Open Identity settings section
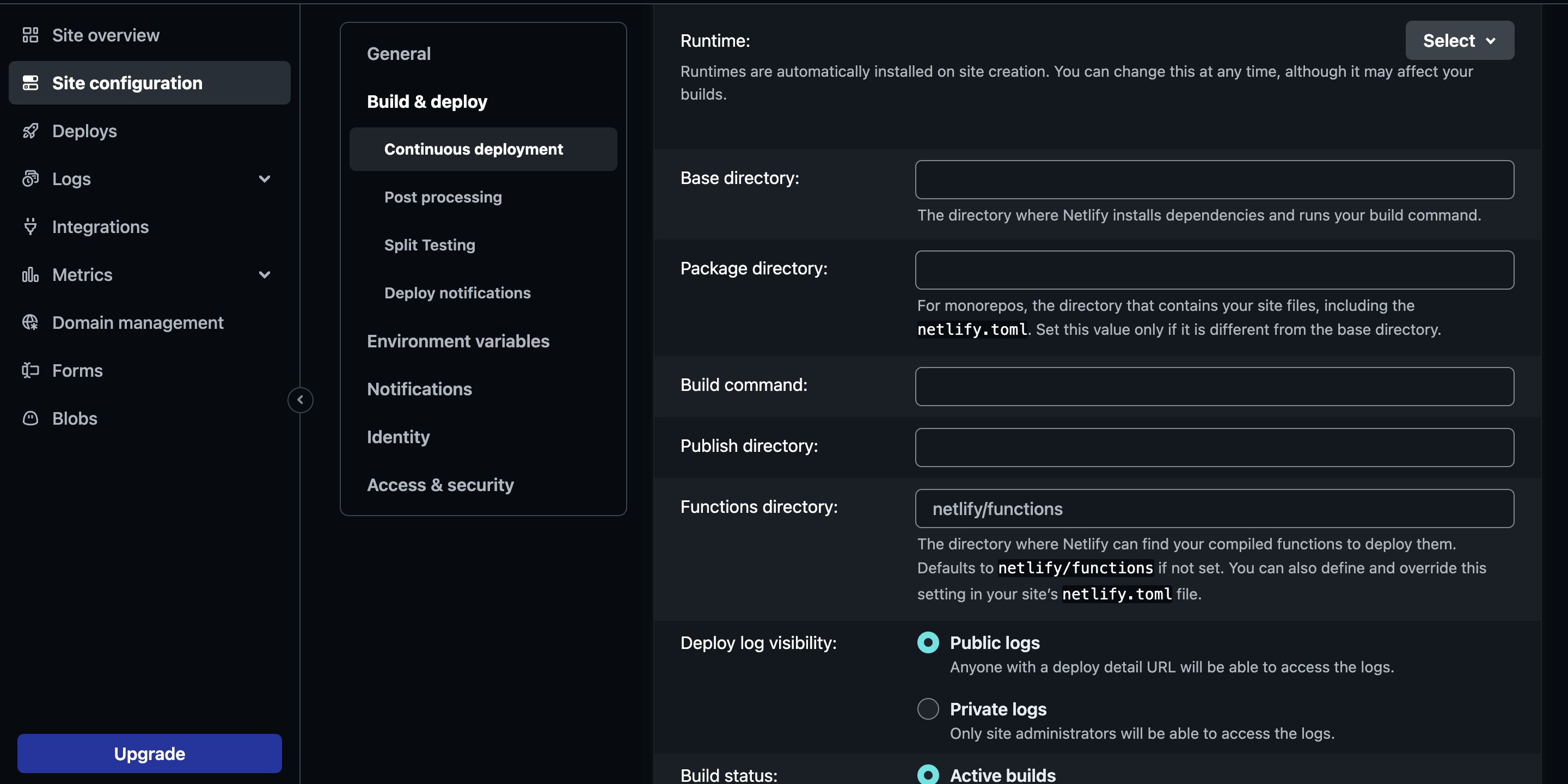Image resolution: width=1568 pixels, height=784 pixels. pyautogui.click(x=398, y=437)
